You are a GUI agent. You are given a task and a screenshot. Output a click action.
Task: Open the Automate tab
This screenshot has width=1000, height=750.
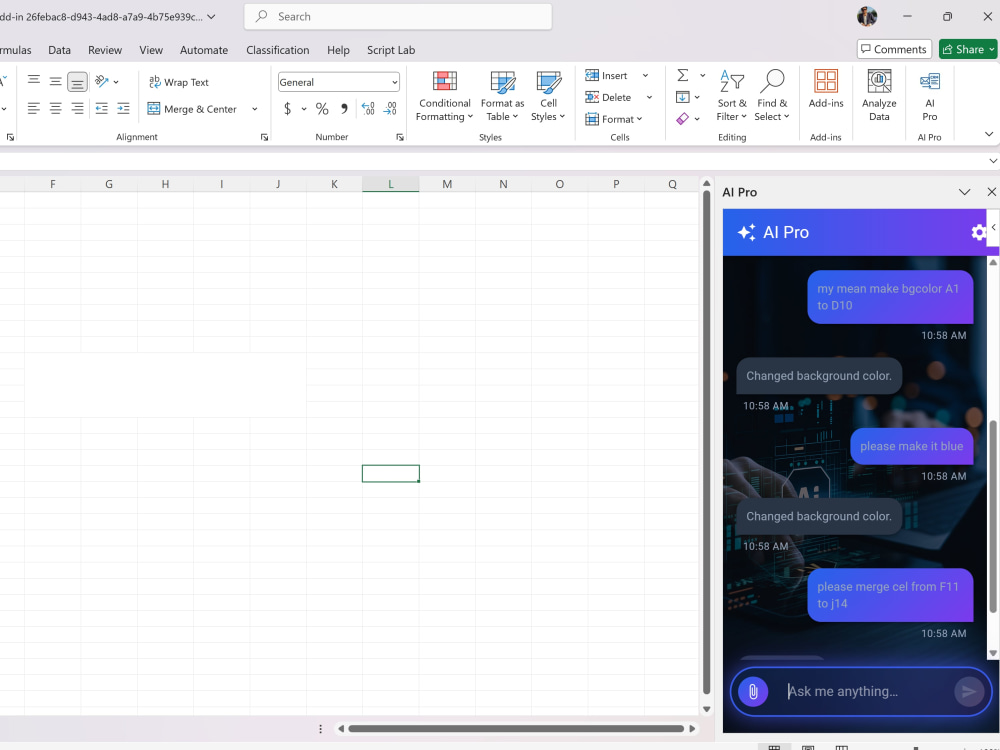click(x=204, y=50)
